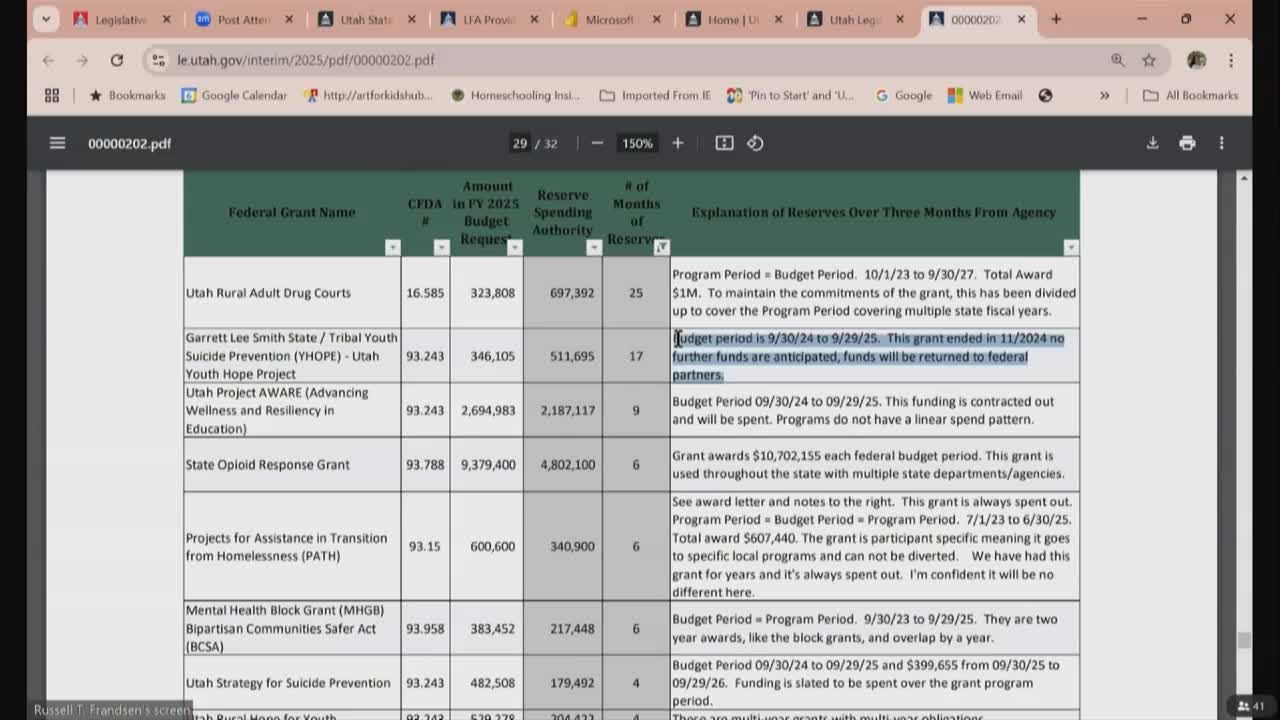1280x720 pixels.
Task: Open Reserve Spending Authority filter dropdown
Action: pyautogui.click(x=594, y=247)
